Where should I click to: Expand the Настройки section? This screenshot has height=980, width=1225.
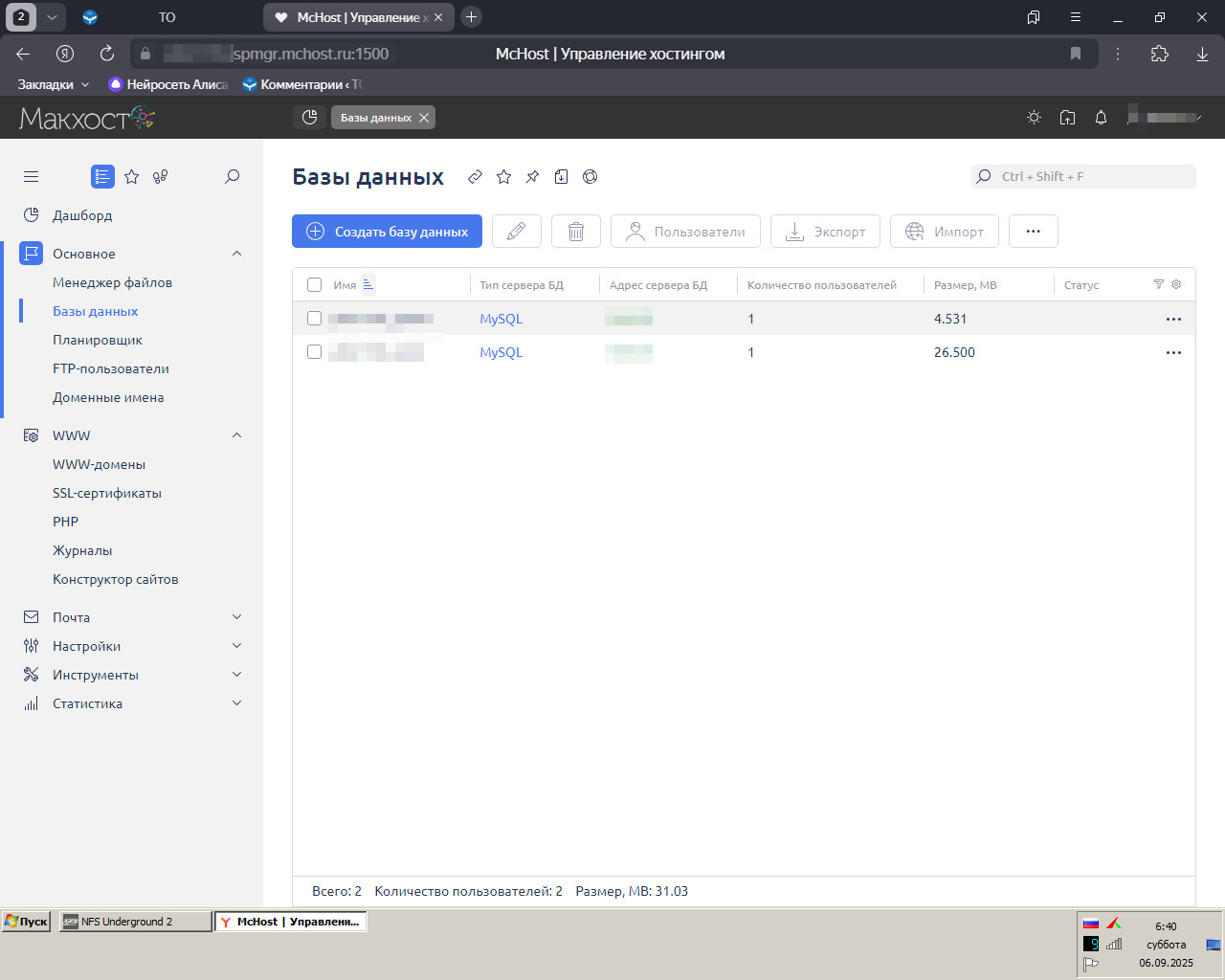pyautogui.click(x=237, y=646)
